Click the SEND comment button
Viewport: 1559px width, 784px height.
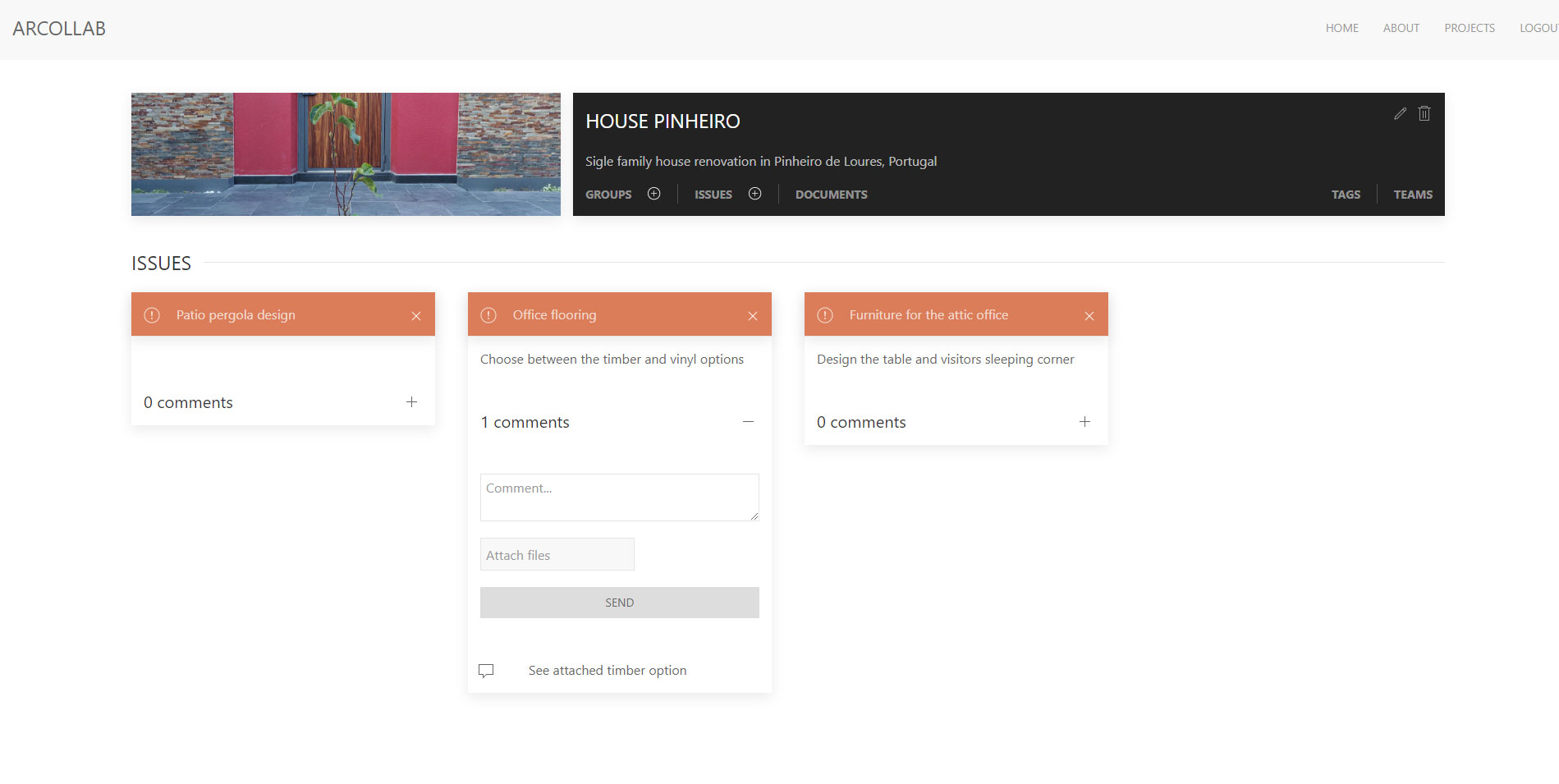click(620, 603)
